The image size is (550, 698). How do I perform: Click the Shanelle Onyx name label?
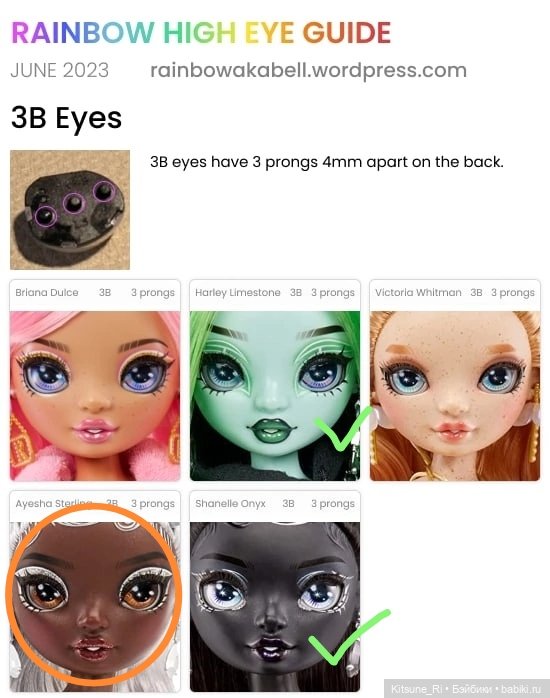pyautogui.click(x=230, y=503)
